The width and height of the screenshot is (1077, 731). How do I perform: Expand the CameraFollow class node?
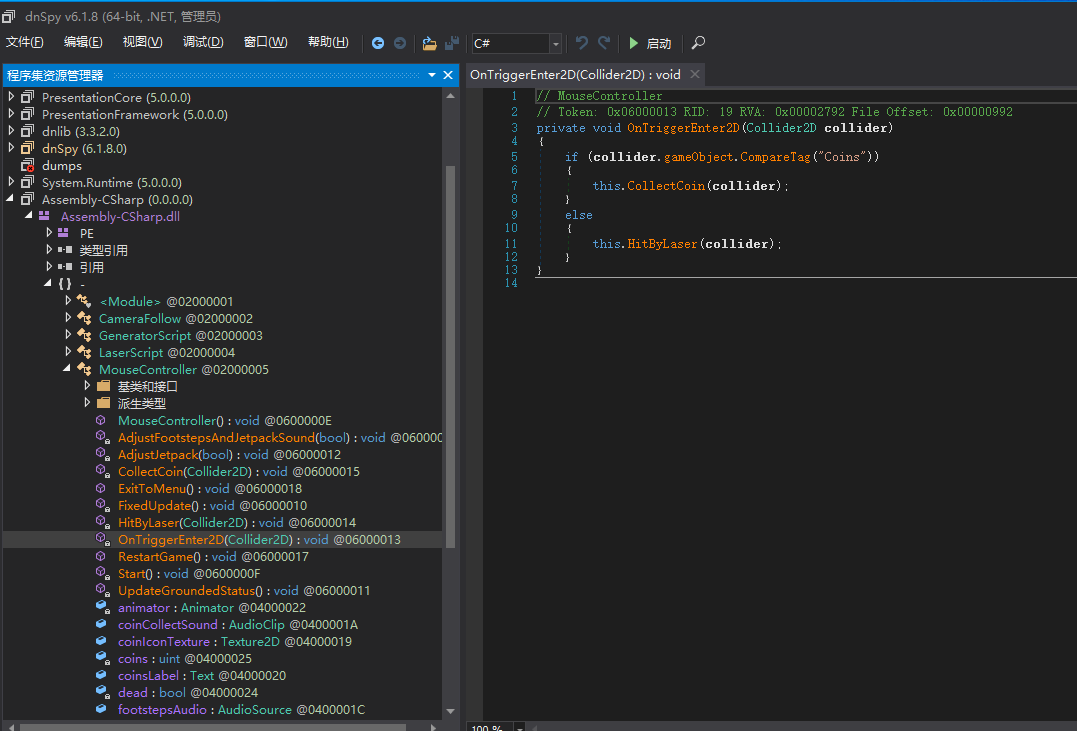click(68, 318)
